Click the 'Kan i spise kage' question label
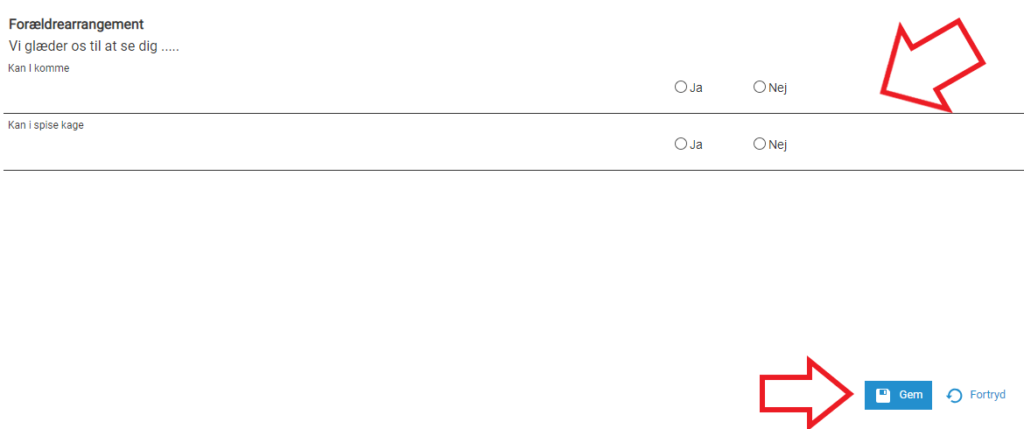This screenshot has width=1024, height=429. click(x=46, y=125)
